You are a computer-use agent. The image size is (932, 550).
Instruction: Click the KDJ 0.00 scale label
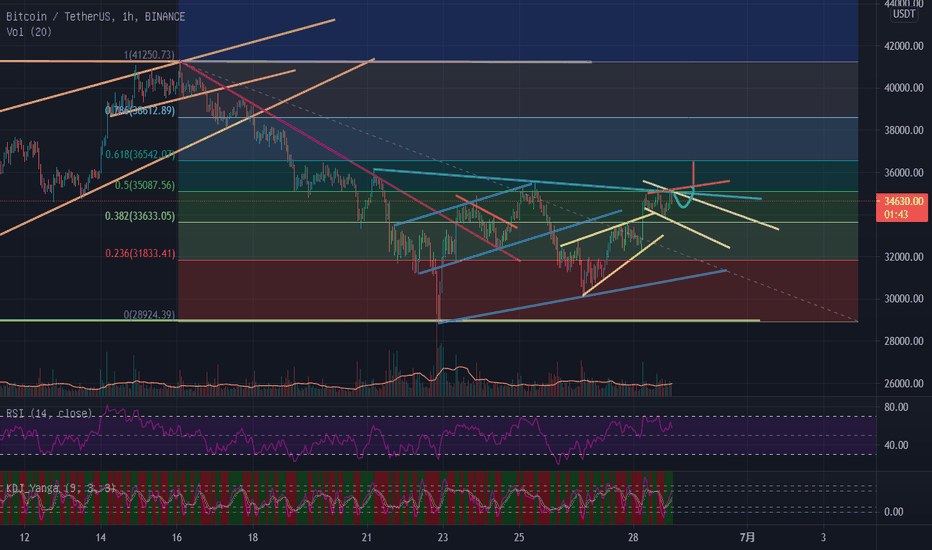(x=893, y=512)
